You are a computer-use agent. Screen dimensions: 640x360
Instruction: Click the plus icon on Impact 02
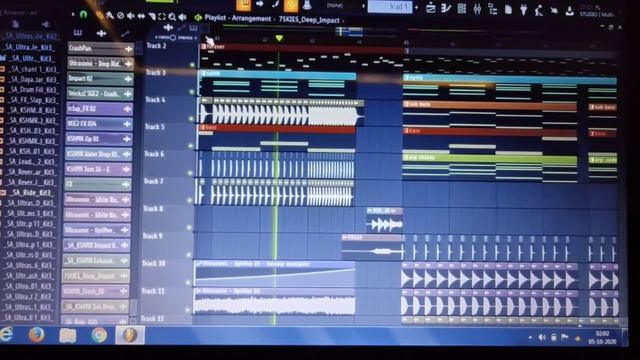click(x=128, y=79)
